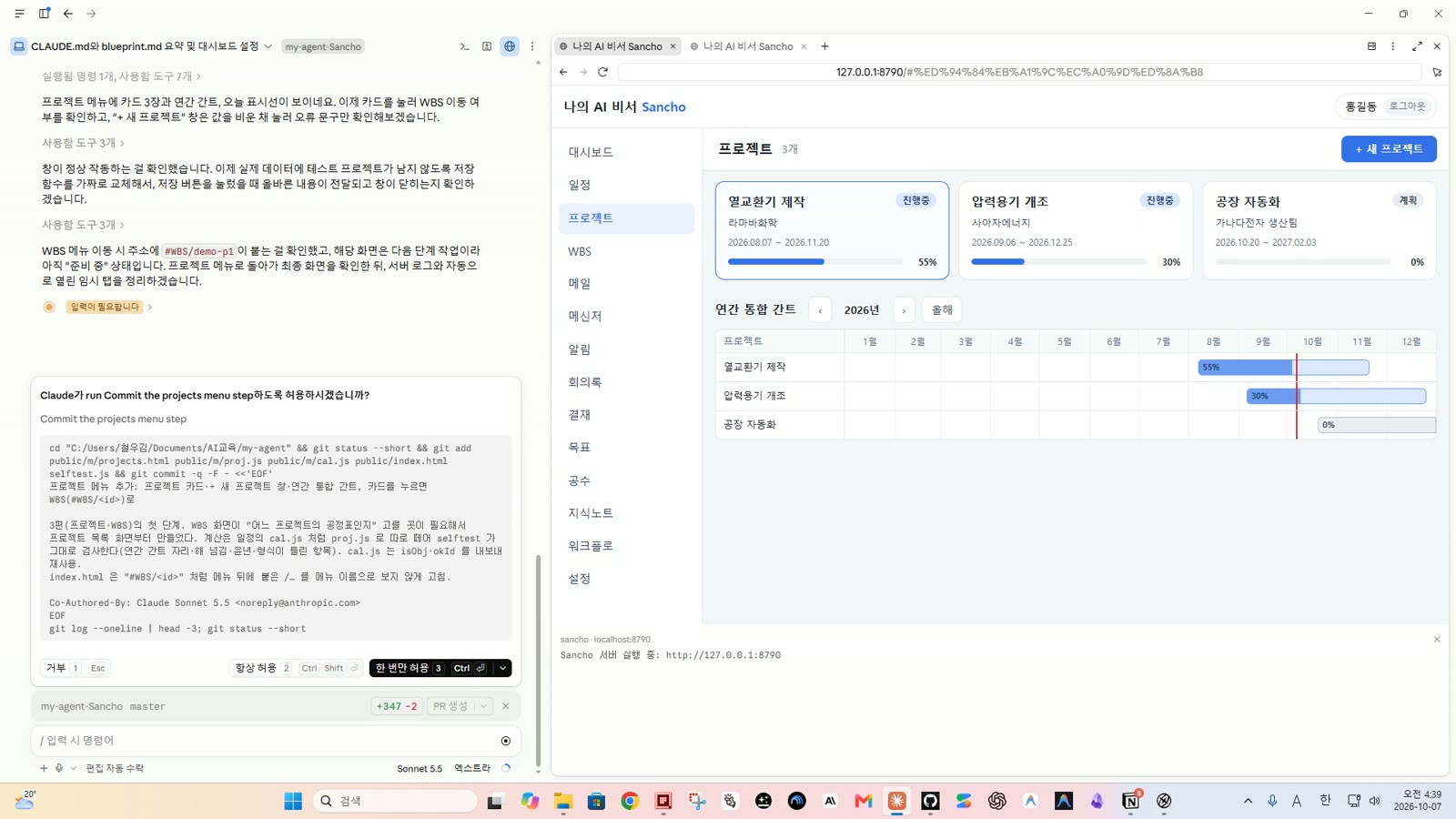This screenshot has width=1456, height=819.
Task: Click 항상 허용 to always allow
Action: pos(297,668)
